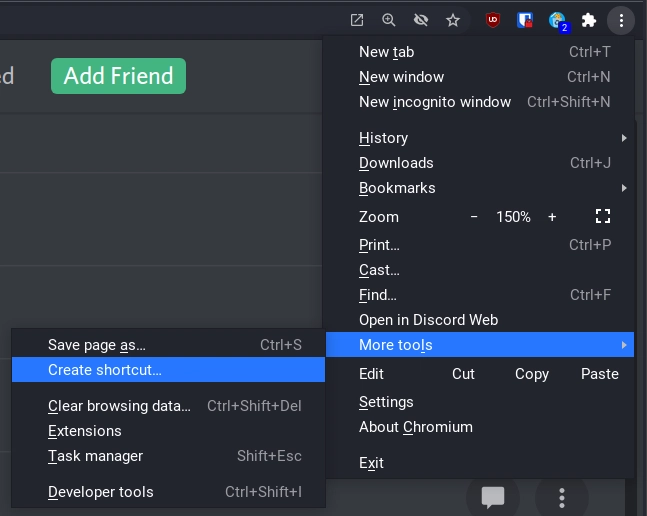The image size is (647, 516).
Task: Toggle fullscreen mode from the Zoom row
Action: (602, 216)
